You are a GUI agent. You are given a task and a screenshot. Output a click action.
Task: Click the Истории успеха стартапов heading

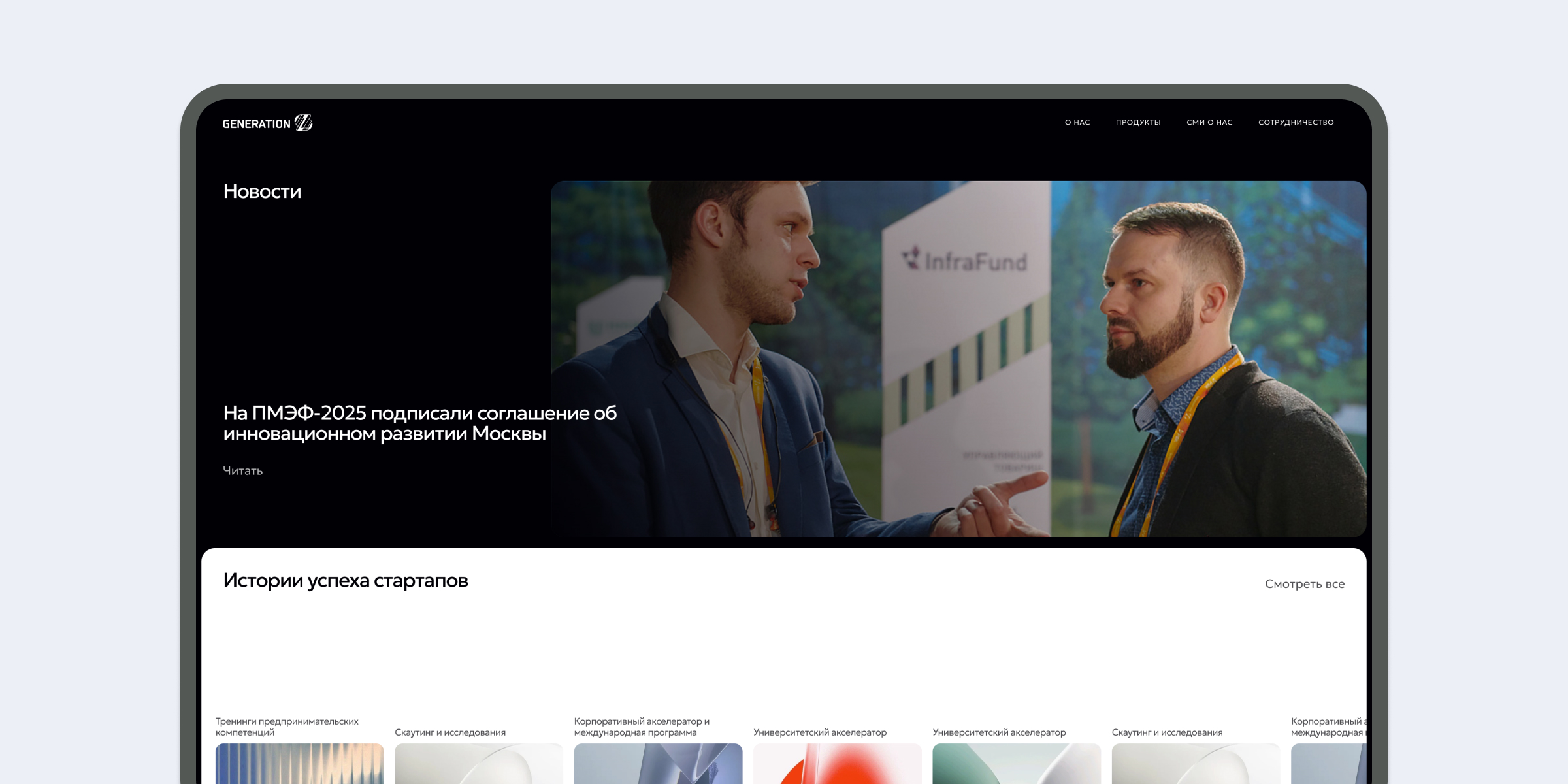point(346,580)
